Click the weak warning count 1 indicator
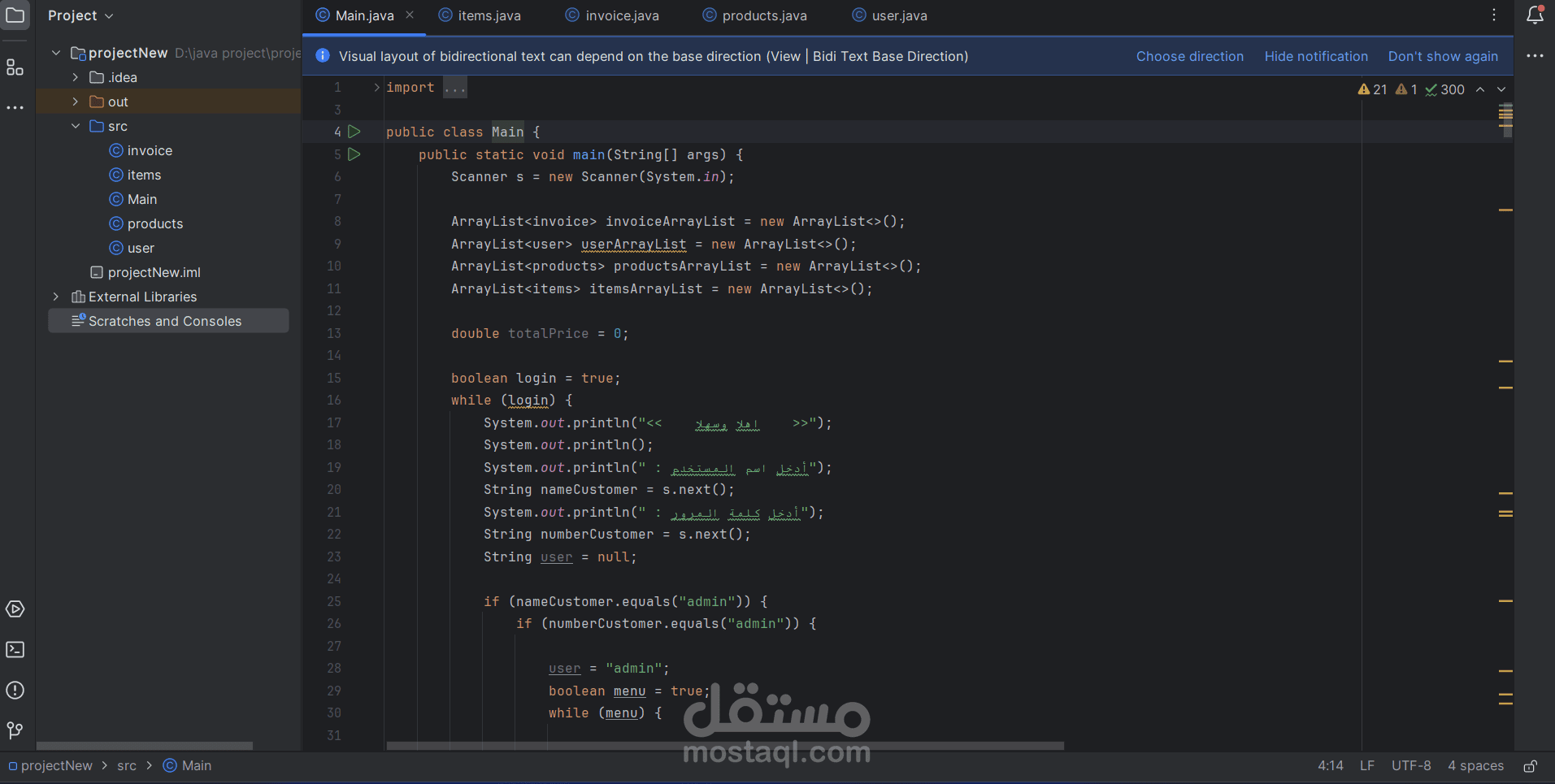 (1407, 89)
